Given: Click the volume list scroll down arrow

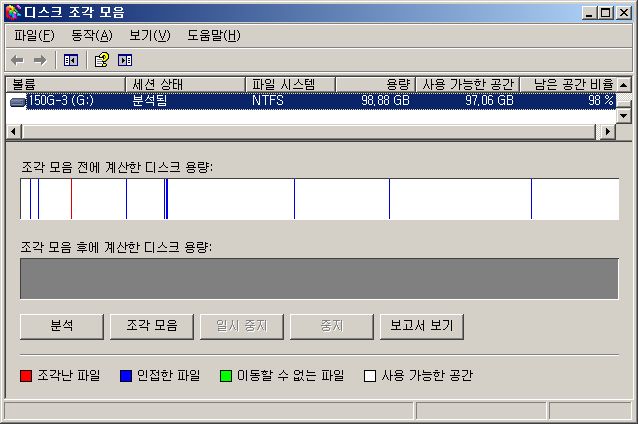Looking at the screenshot, I should tap(624, 116).
